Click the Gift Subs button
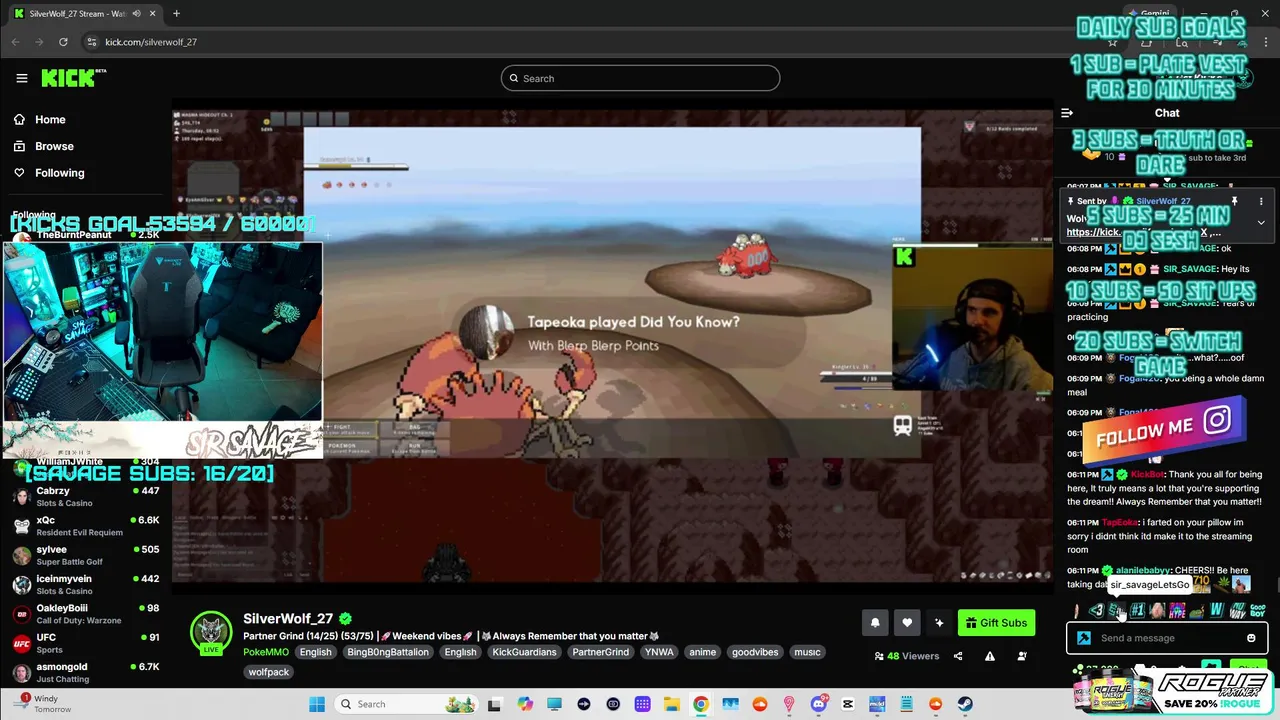This screenshot has height=720, width=1280. pos(997,622)
